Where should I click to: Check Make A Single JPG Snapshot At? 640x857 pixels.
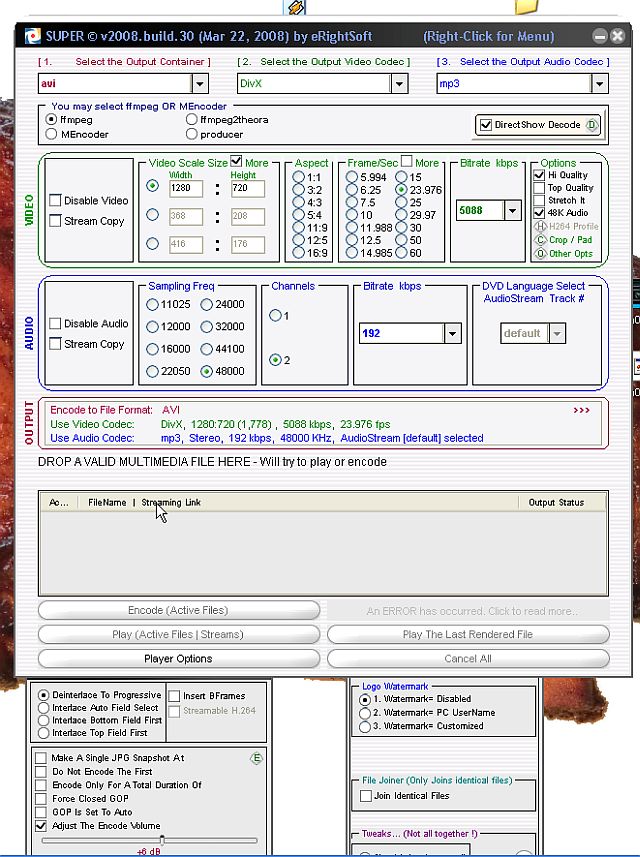[x=40, y=758]
